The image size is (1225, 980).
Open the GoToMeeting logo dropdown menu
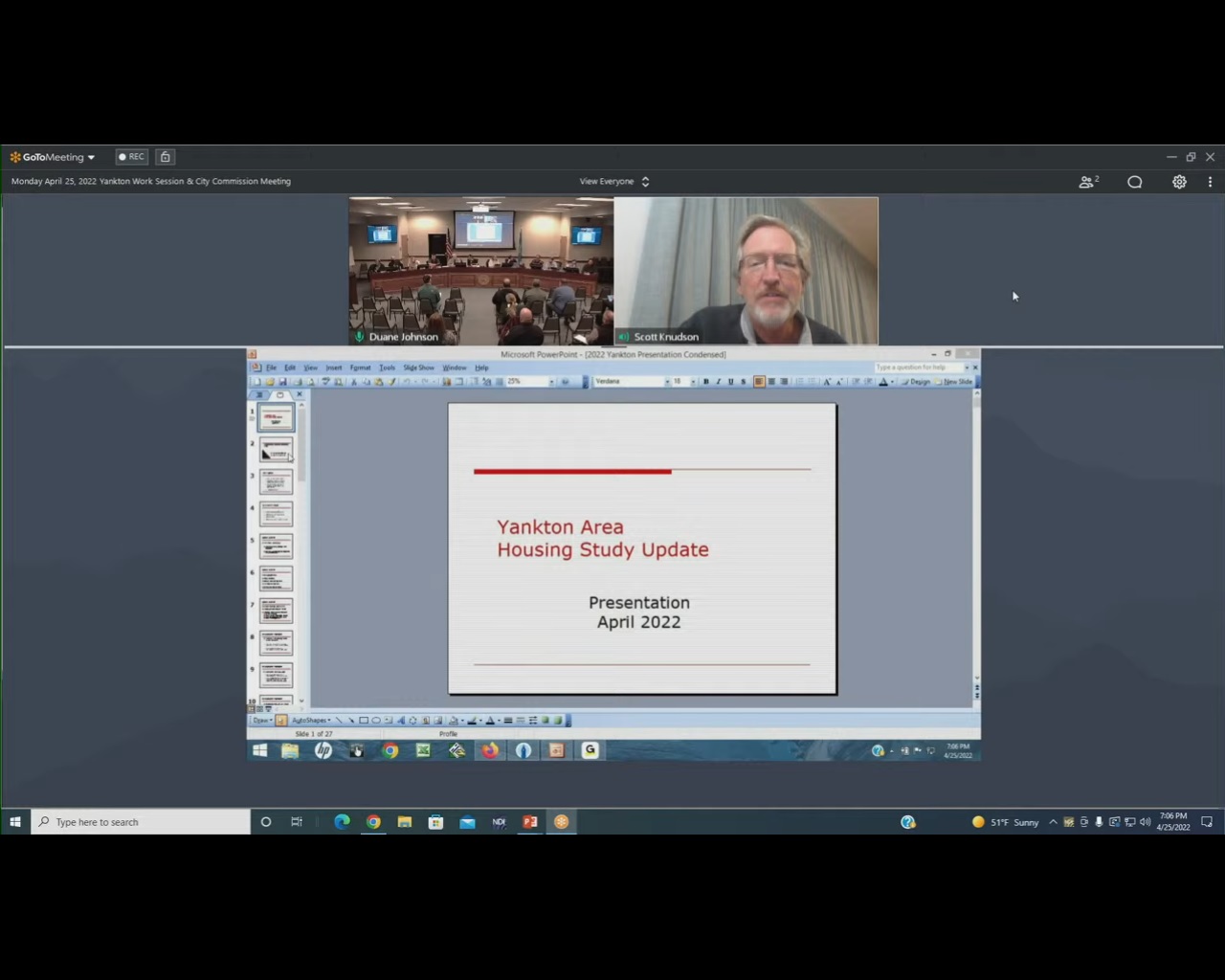(53, 157)
